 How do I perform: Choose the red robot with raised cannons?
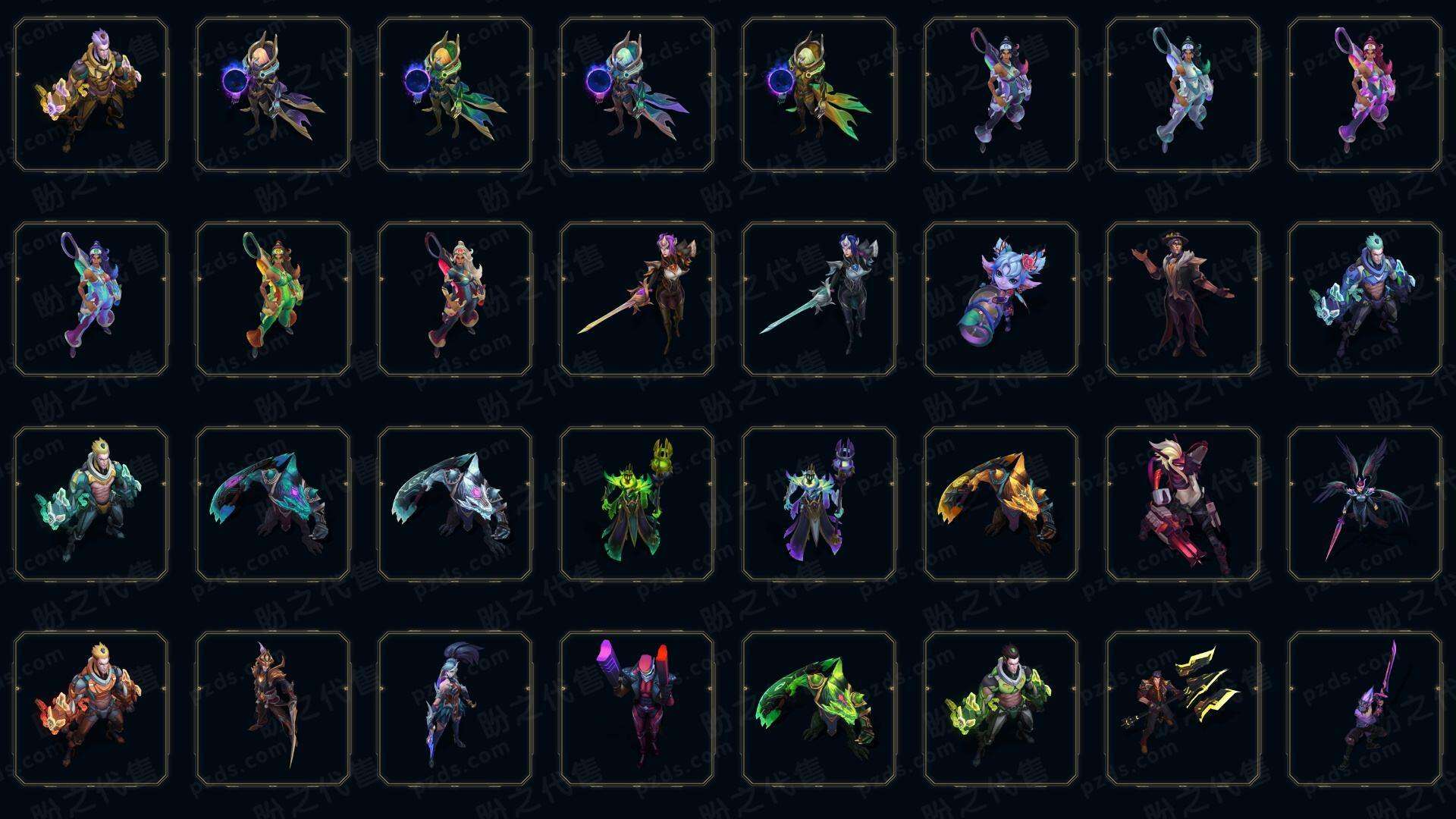point(637,708)
